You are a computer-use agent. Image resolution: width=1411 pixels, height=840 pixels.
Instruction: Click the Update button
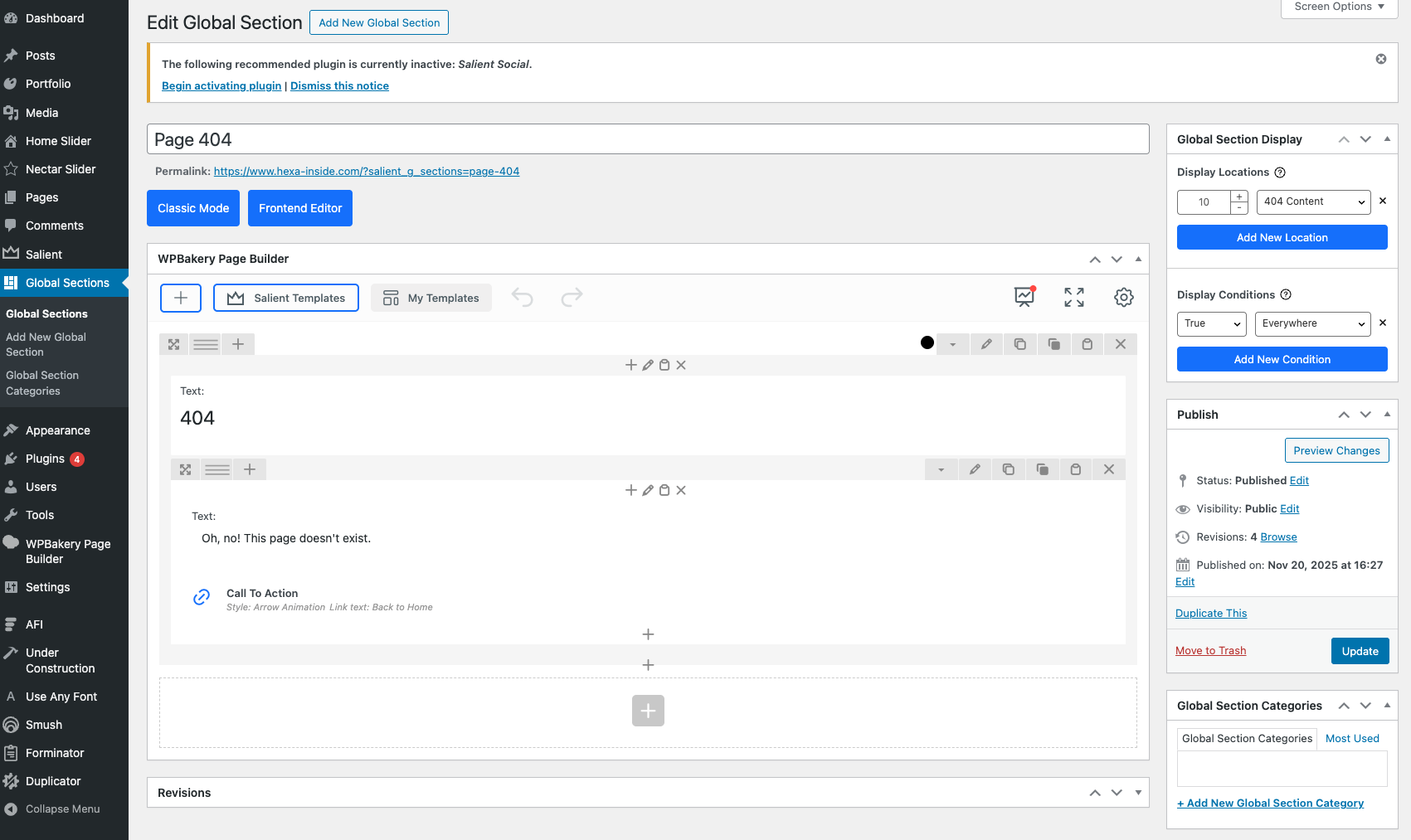[1360, 651]
